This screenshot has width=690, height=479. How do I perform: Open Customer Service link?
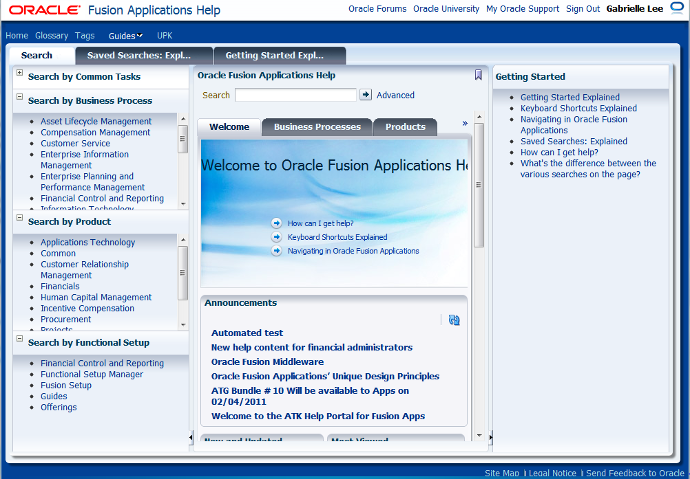click(75, 143)
